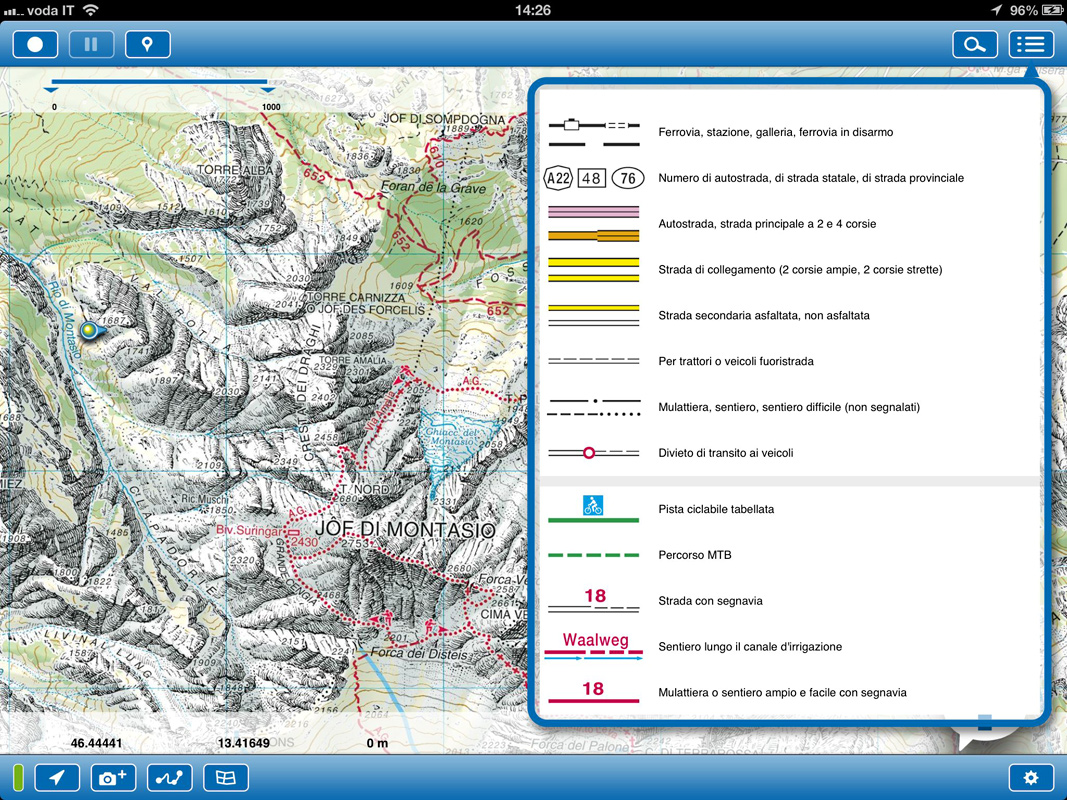
Task: Click the 'TORRE CARNIZZA' map label
Action: pos(356,297)
